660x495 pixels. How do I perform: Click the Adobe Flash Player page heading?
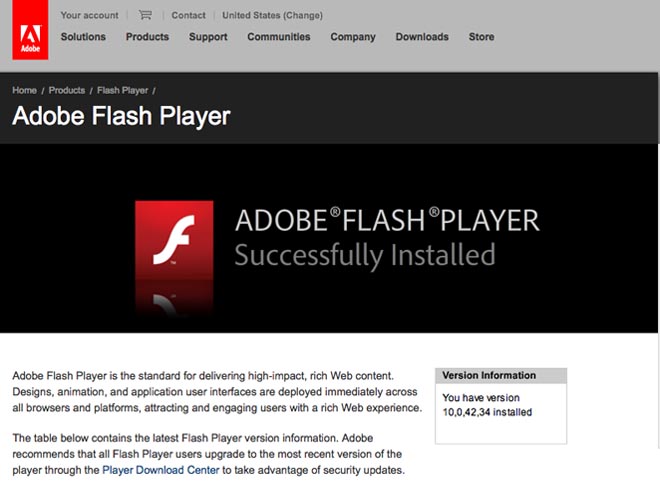(x=121, y=116)
